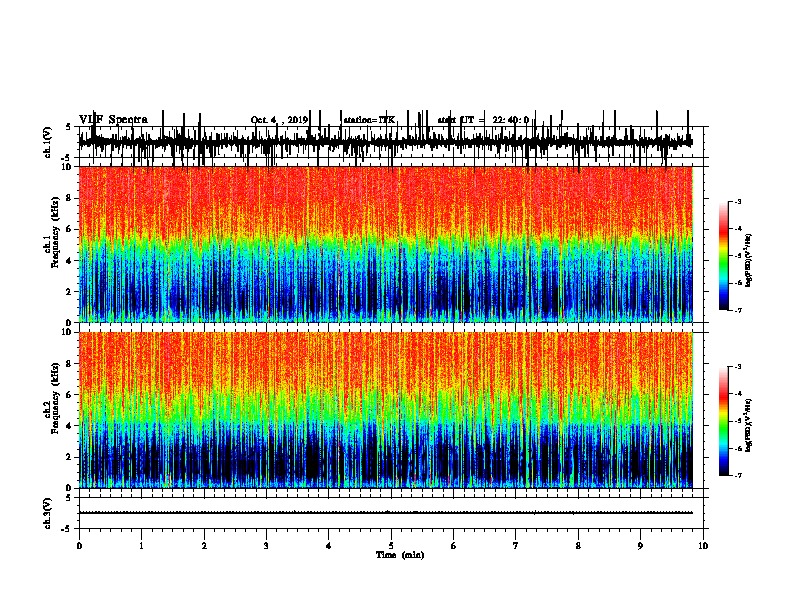Click the "-3" label on ch.1 color bar
This screenshot has height=612, width=792.
(737, 201)
